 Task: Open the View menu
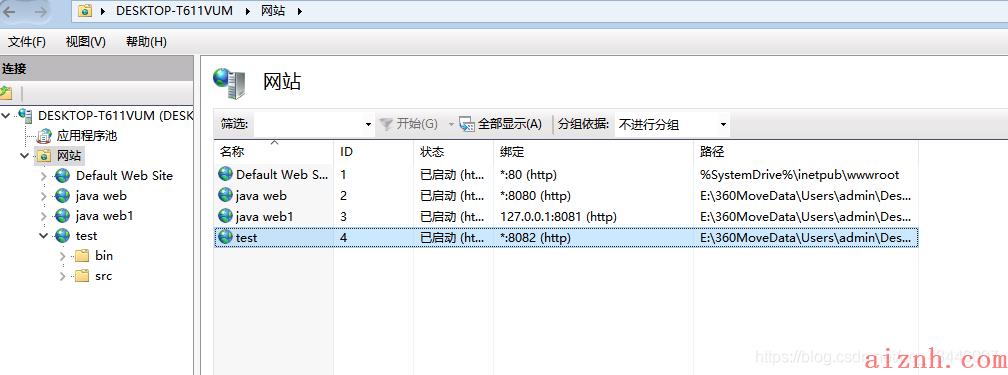pyautogui.click(x=86, y=42)
